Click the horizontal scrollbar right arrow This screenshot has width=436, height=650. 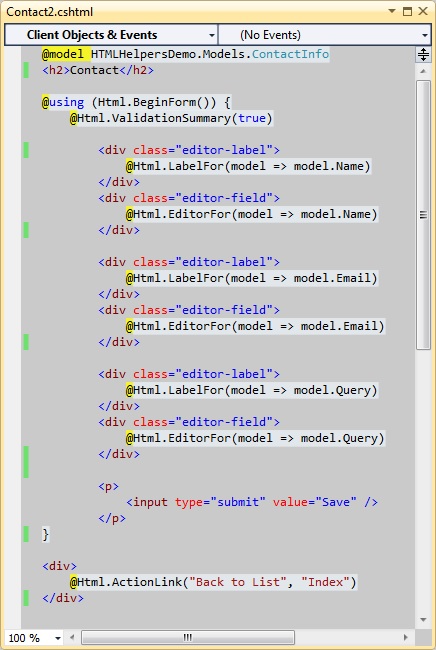point(406,637)
